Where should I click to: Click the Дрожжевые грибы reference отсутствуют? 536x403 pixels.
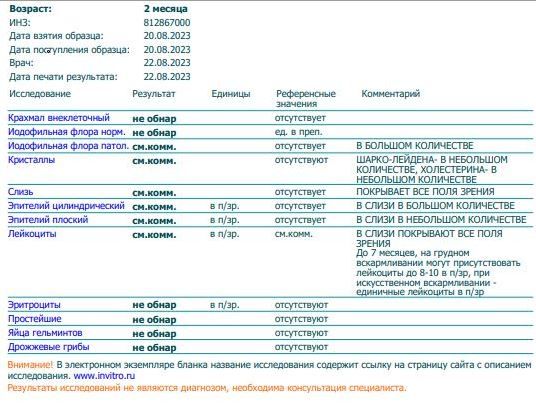click(301, 347)
